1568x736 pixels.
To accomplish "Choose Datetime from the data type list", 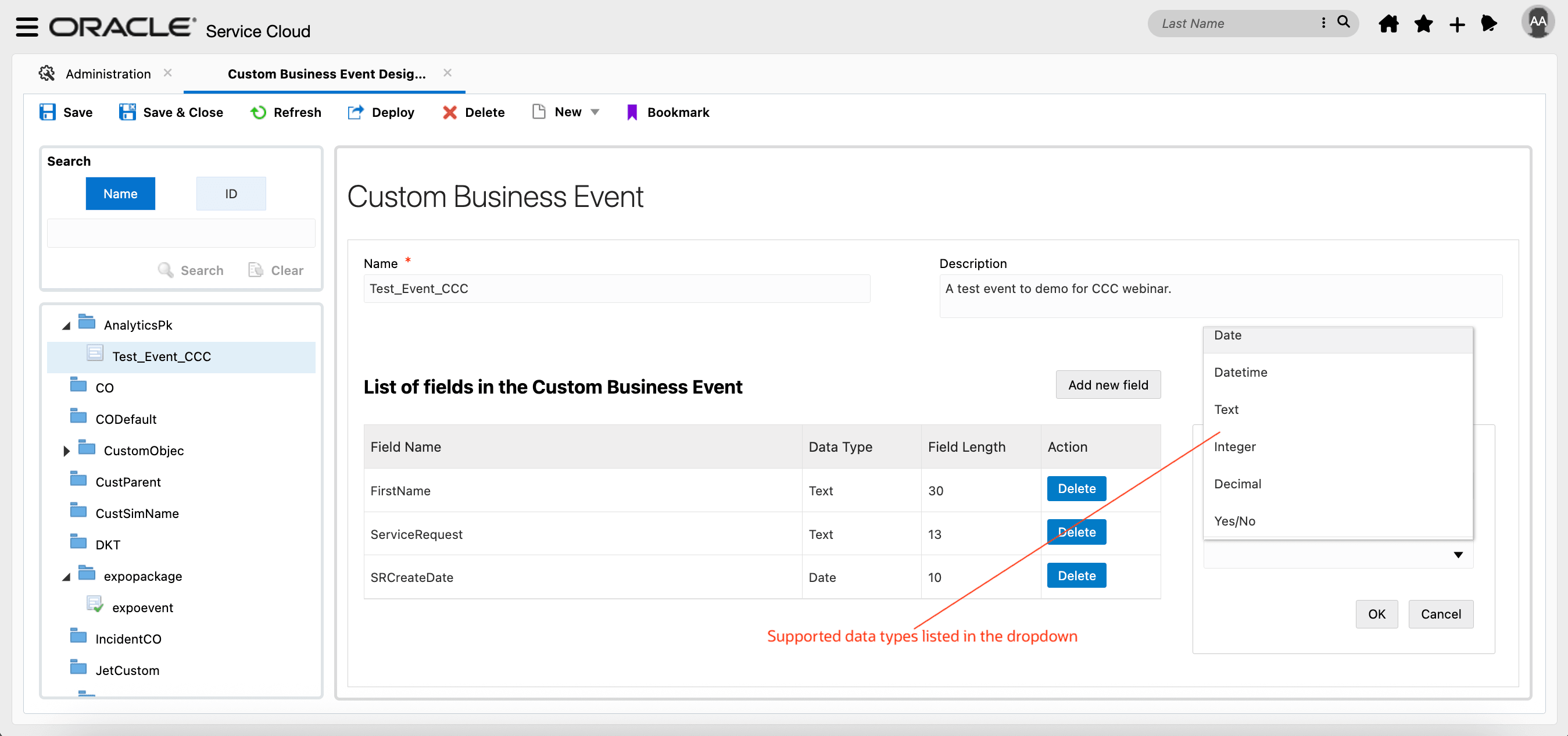I will pyautogui.click(x=1240, y=372).
